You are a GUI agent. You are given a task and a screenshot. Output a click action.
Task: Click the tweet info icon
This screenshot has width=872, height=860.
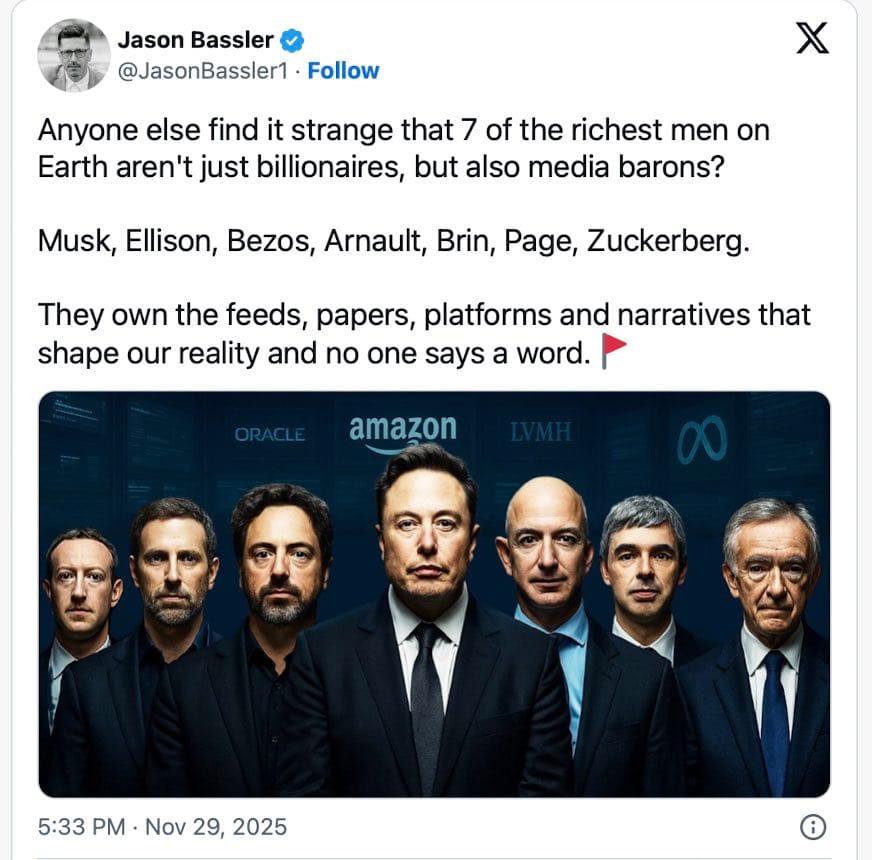815,827
